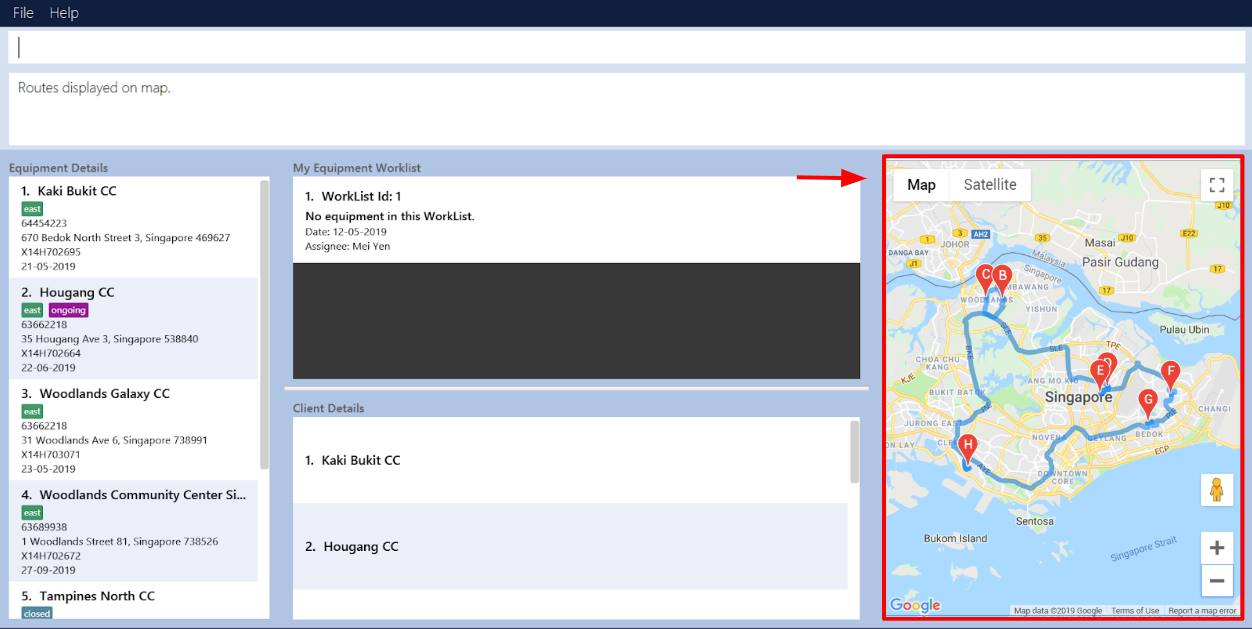The width and height of the screenshot is (1252, 629).
Task: Select WorkList Id: 1 card
Action: click(576, 220)
